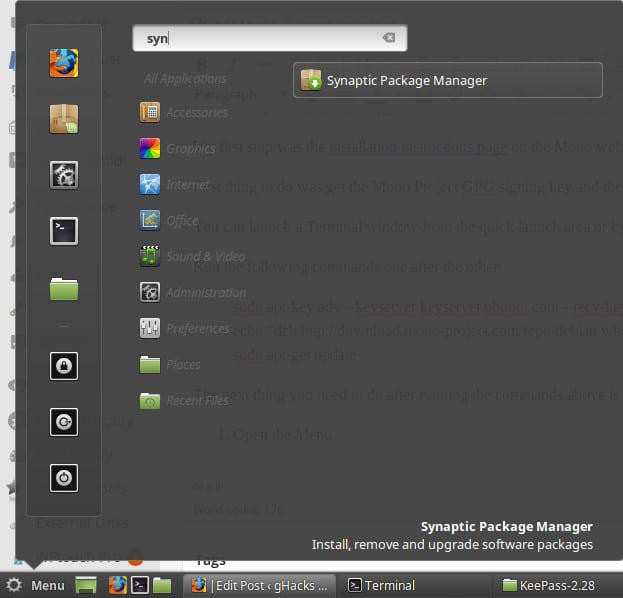Open the file manager folder favorite

[64, 289]
